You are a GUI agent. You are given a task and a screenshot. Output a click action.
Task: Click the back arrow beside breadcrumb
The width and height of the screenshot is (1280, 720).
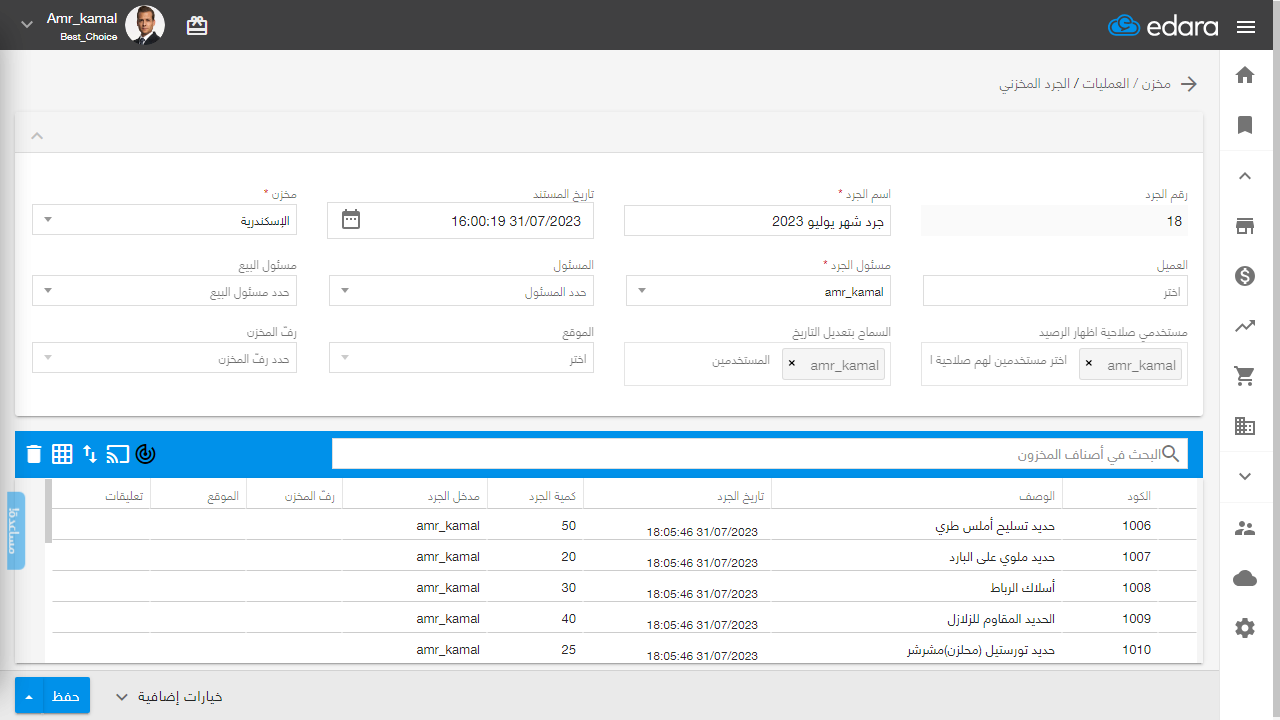coord(1189,84)
